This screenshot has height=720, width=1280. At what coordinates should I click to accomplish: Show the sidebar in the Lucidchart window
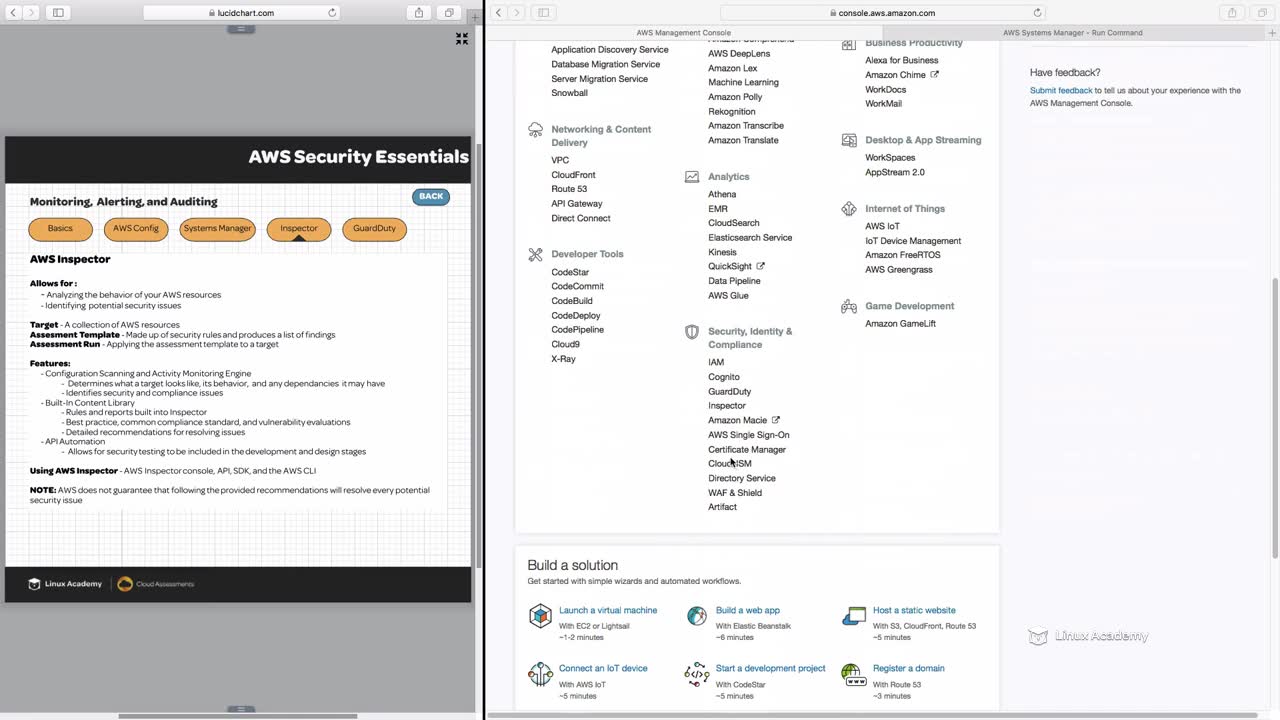click(58, 13)
